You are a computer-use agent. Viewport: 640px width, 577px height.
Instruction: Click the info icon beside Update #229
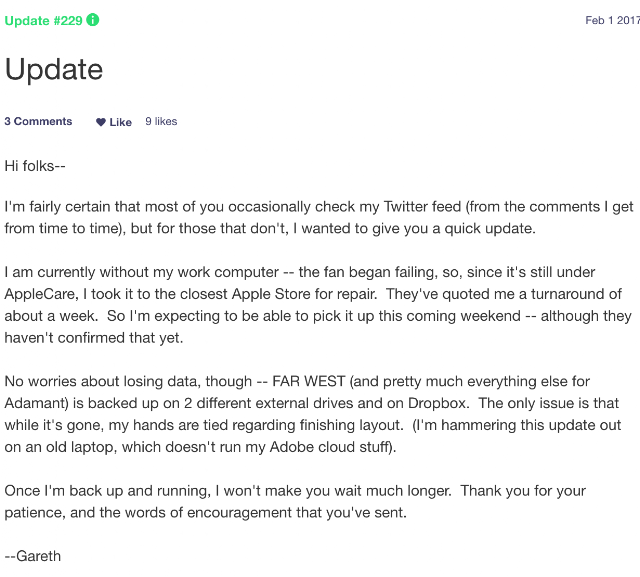93,20
